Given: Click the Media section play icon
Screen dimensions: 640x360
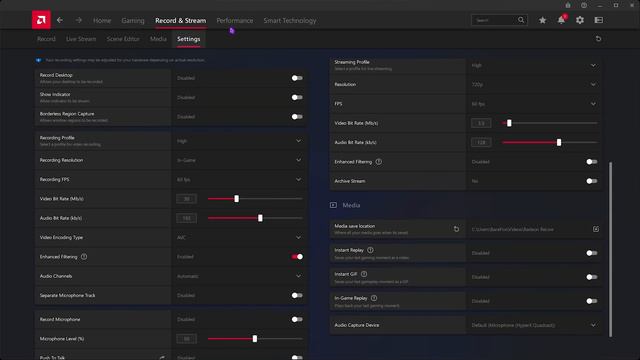Looking at the screenshot, I should tap(333, 205).
